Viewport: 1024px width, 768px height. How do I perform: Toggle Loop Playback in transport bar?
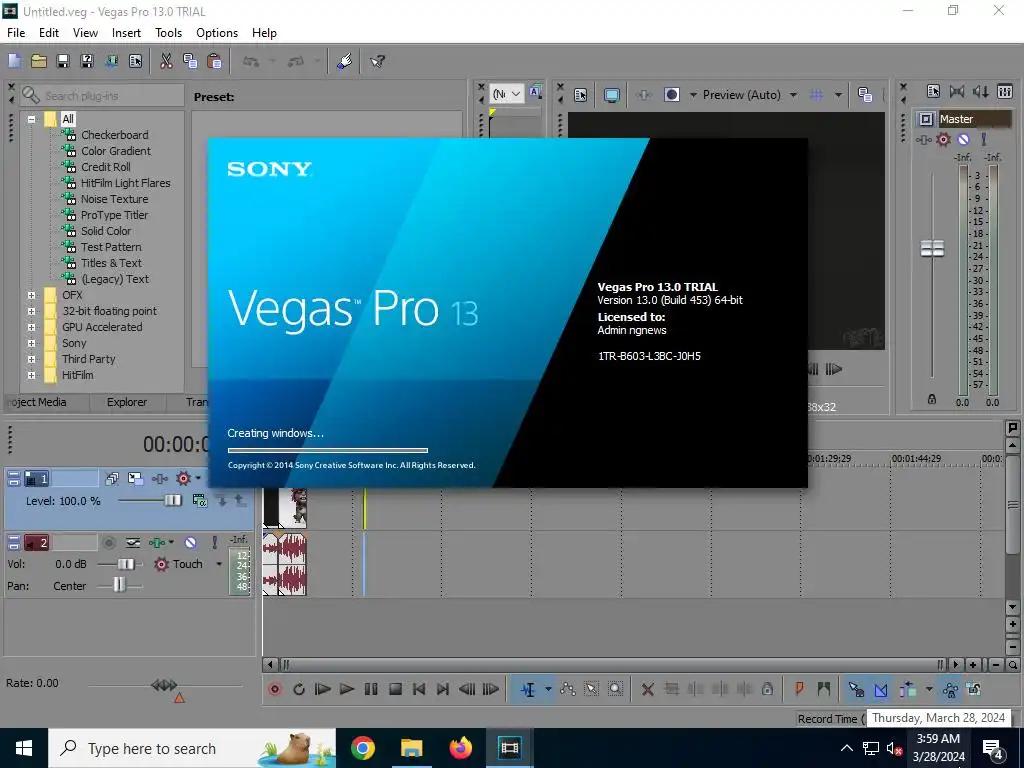[x=299, y=689]
